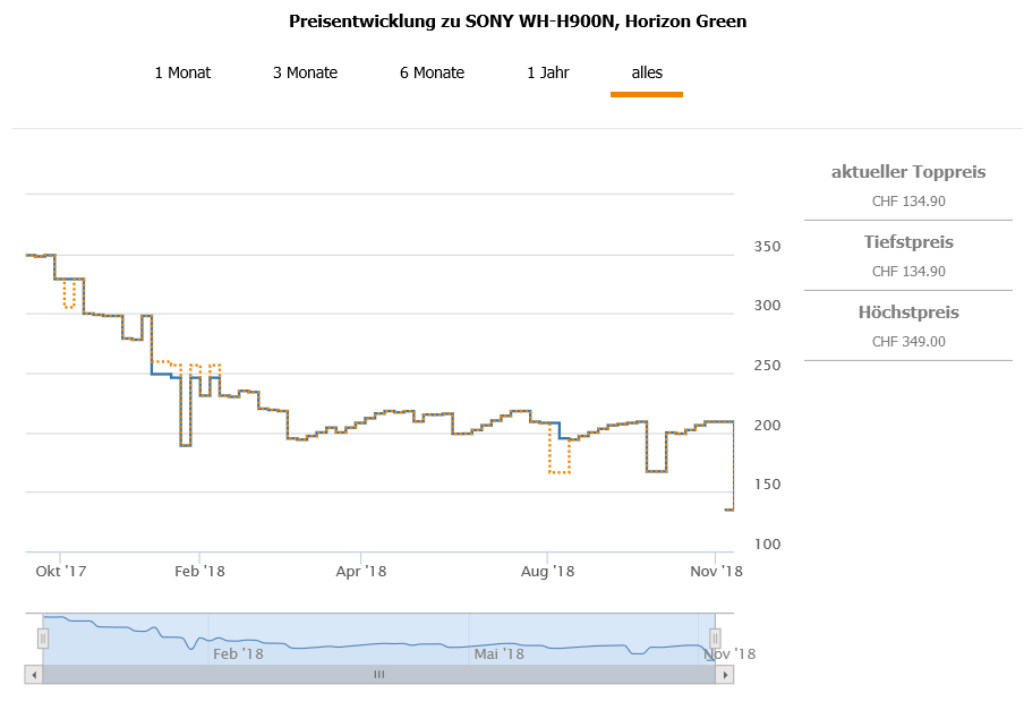
Task: Click the 'Höchstpreis' CHF 349.00 value
Action: tap(908, 341)
